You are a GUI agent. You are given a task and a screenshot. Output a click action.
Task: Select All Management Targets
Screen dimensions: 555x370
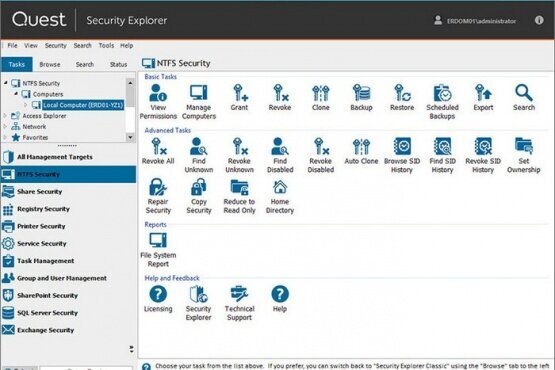pos(69,157)
